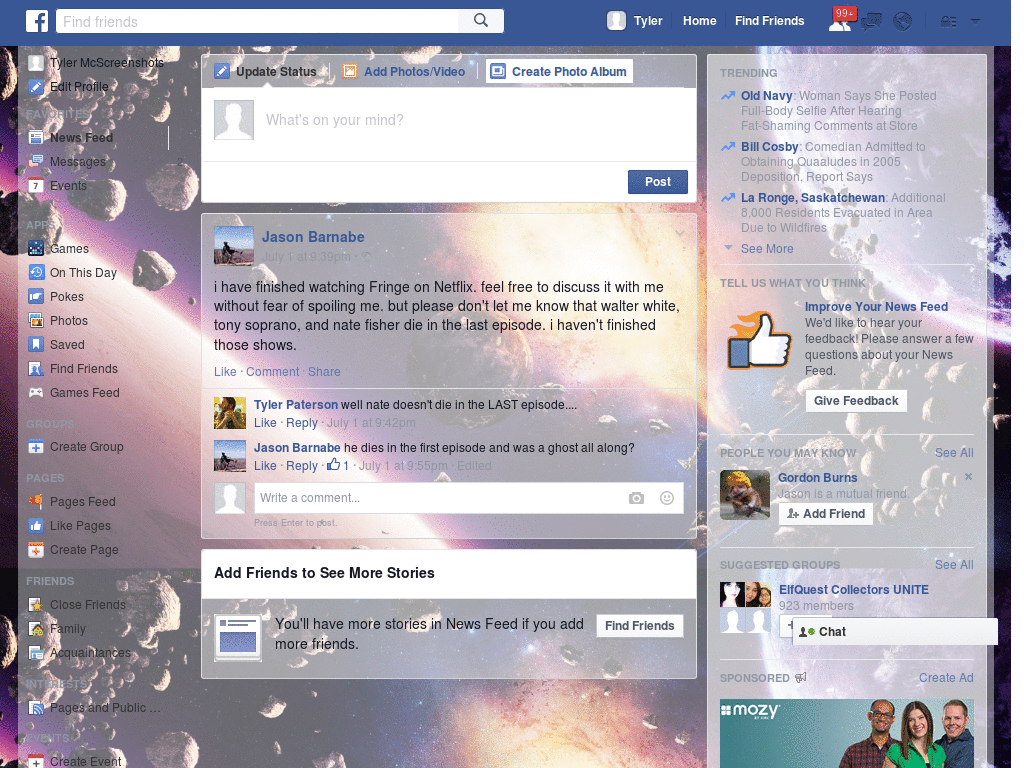Open the emoji sticker picker
Screen dimensions: 1024x768
point(667,498)
